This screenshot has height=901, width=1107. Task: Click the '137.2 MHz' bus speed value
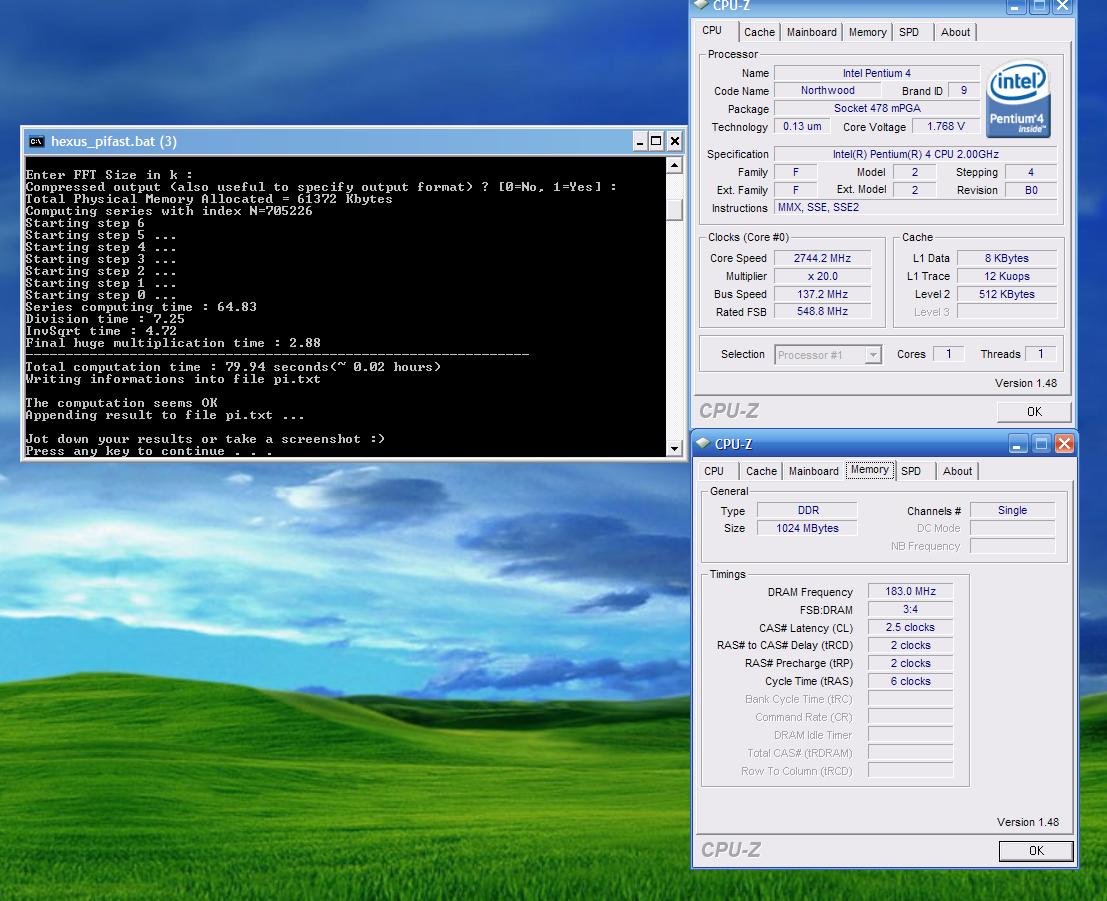(822, 294)
